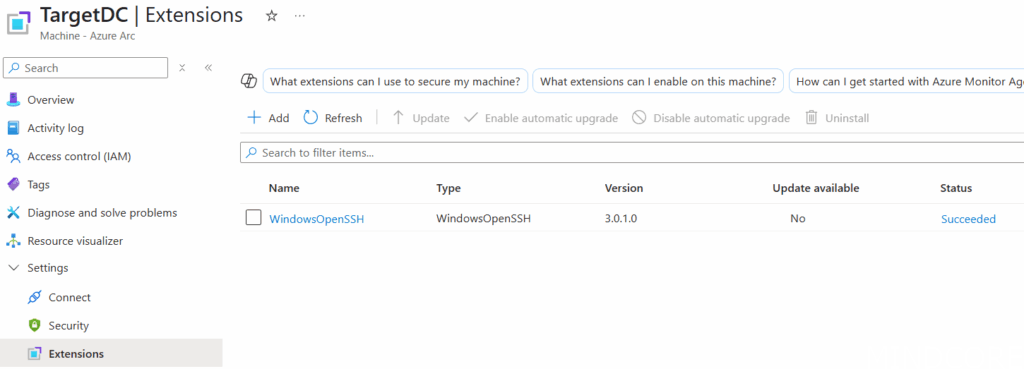Collapse the sidebar with double chevron icon

(208, 68)
